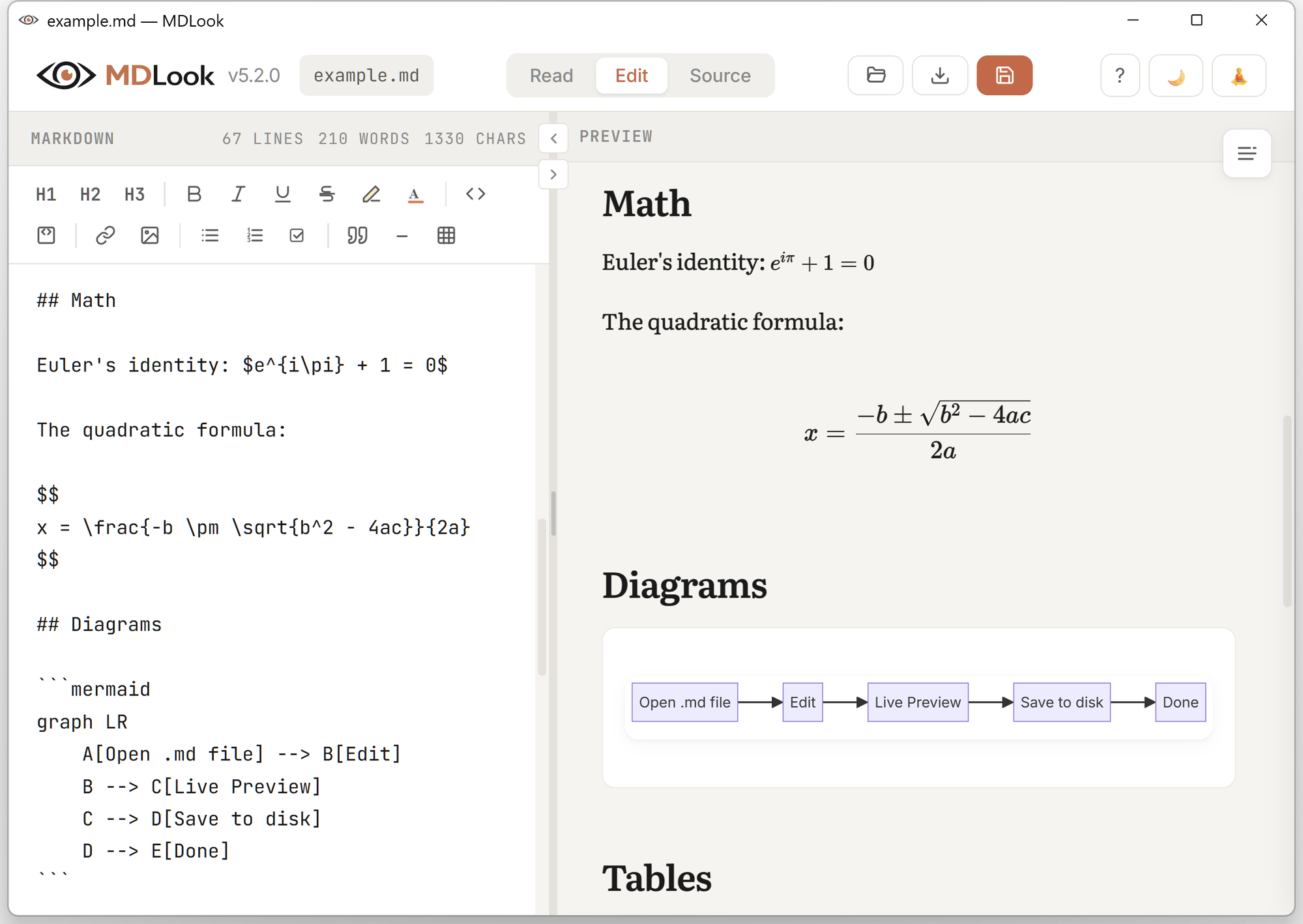Screen dimensions: 1303x924
Task: Insert a table
Action: (x=446, y=235)
